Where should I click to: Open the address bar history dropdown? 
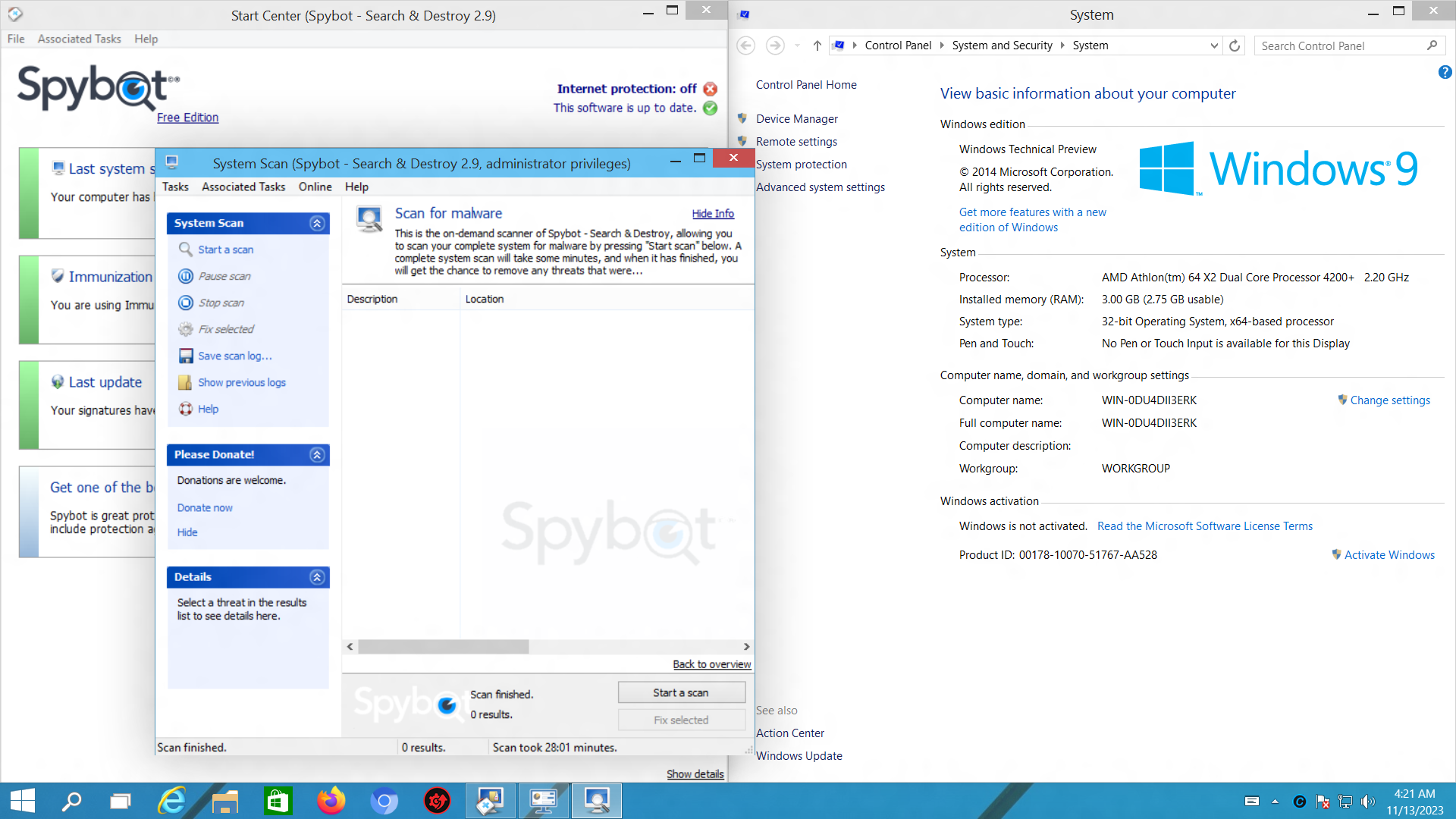point(1214,45)
